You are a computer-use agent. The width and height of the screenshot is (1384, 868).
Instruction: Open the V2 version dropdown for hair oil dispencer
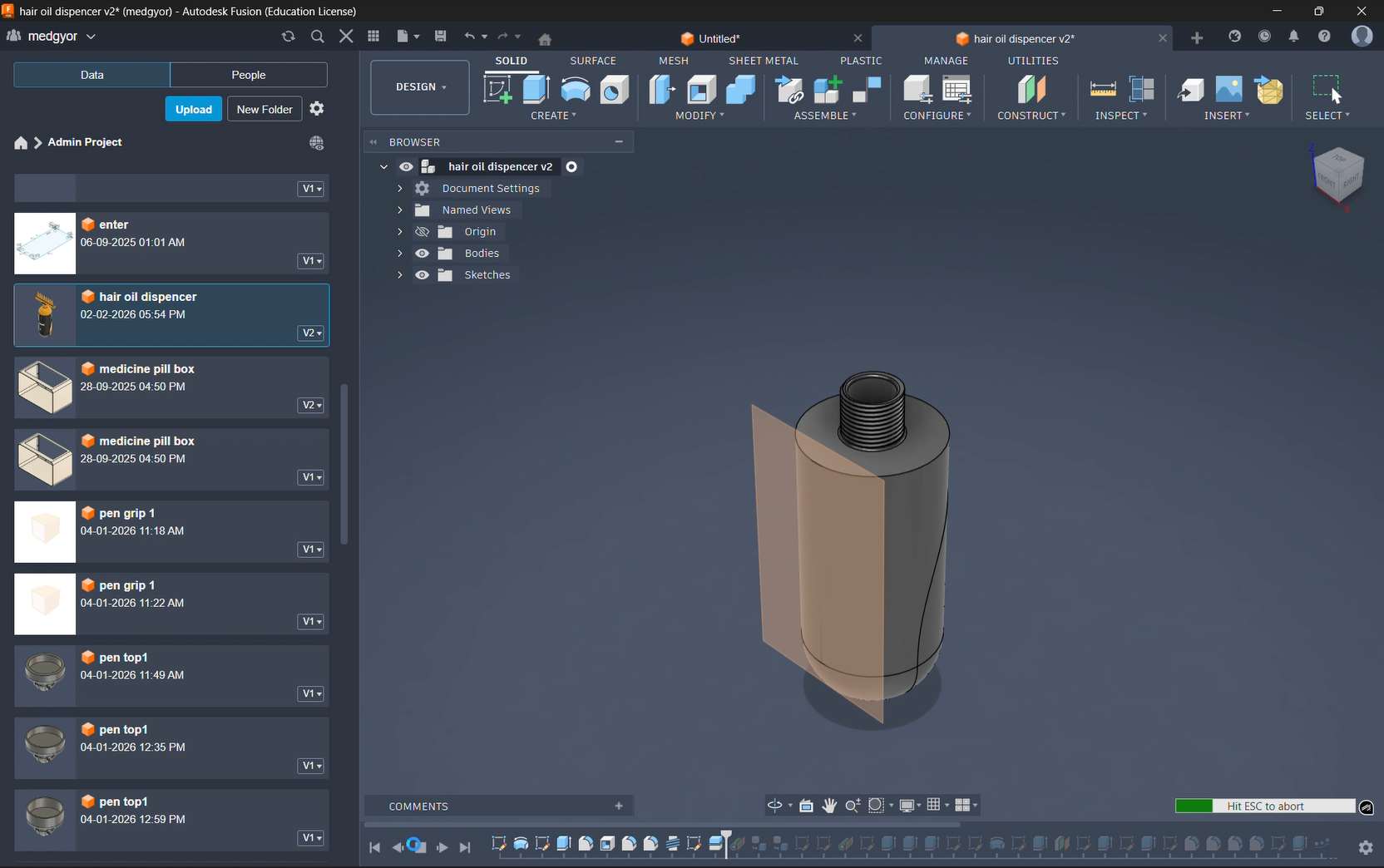pyautogui.click(x=311, y=333)
